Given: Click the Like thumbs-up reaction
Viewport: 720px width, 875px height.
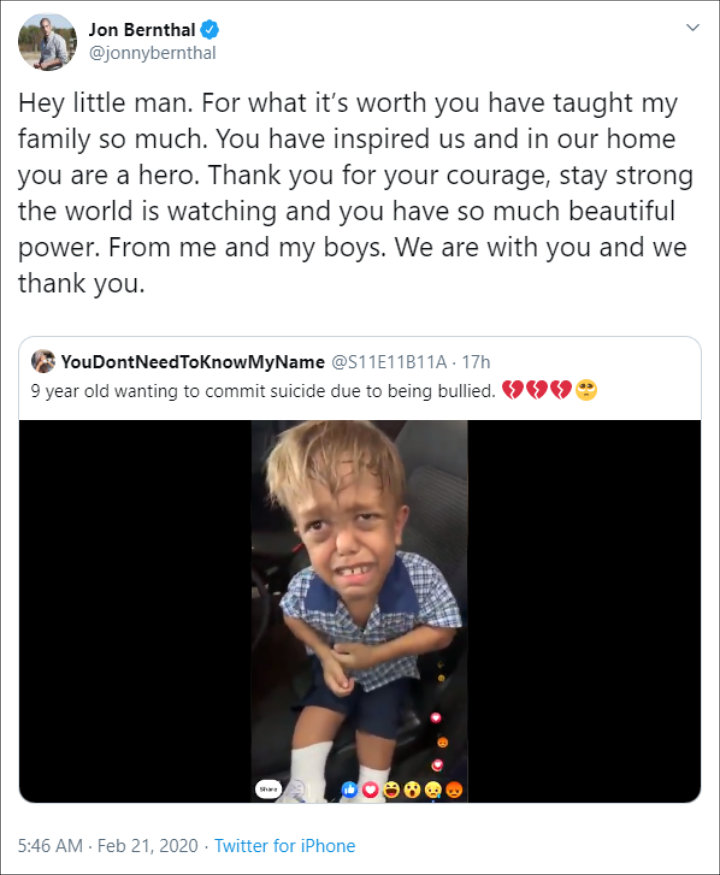Looking at the screenshot, I should click(x=349, y=789).
